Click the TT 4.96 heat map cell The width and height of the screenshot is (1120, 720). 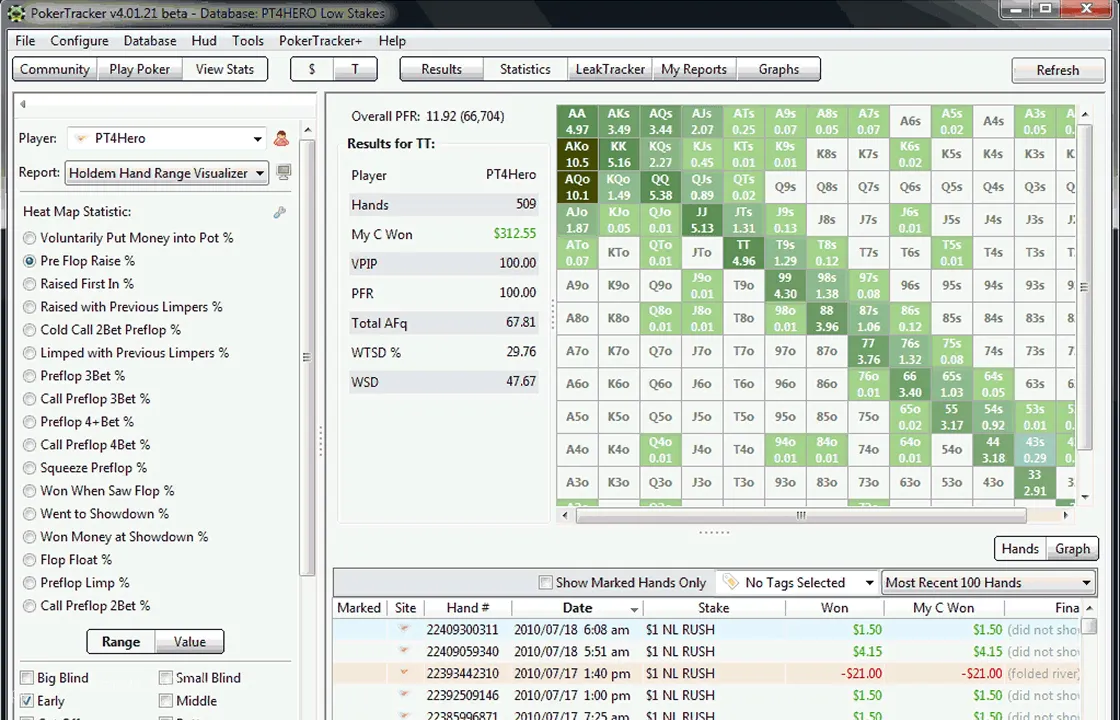pos(744,253)
